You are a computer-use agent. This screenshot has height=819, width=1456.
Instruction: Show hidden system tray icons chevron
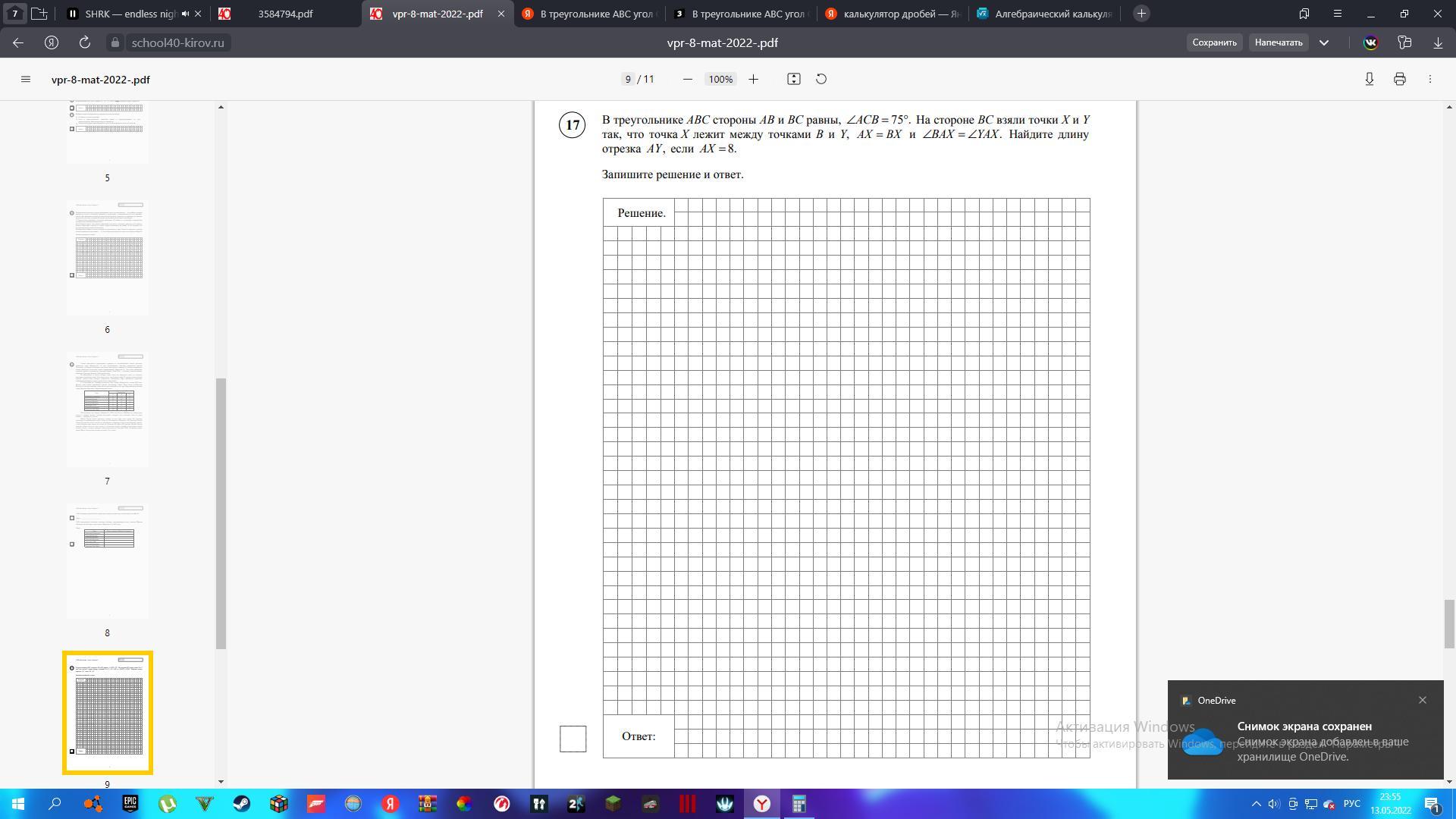(1256, 804)
